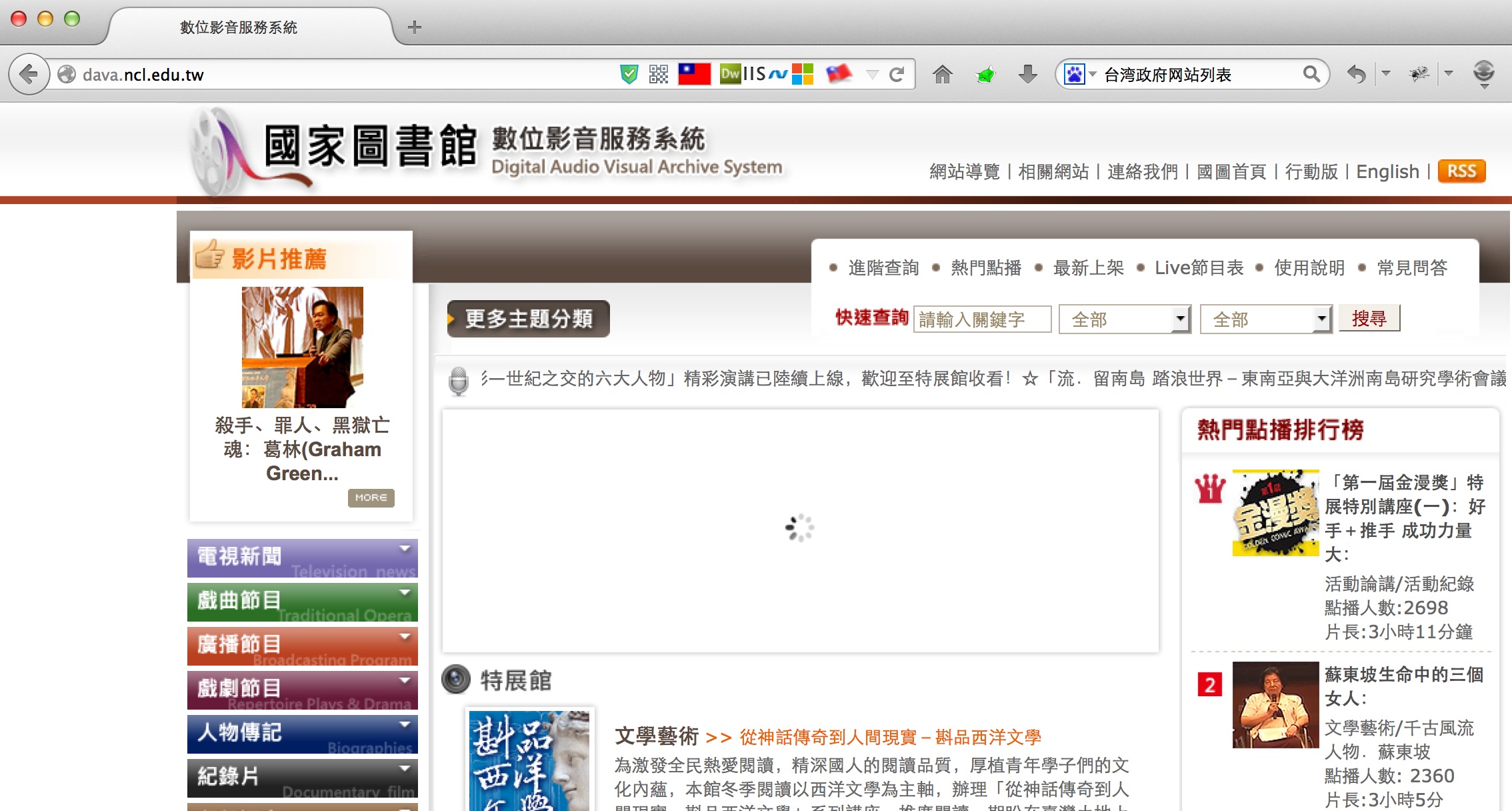Click the 請輸入關鍵字 keyword input field

pyautogui.click(x=982, y=319)
